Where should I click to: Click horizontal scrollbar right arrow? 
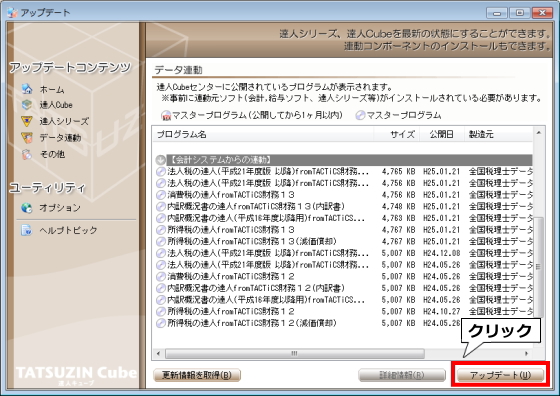[x=526, y=354]
